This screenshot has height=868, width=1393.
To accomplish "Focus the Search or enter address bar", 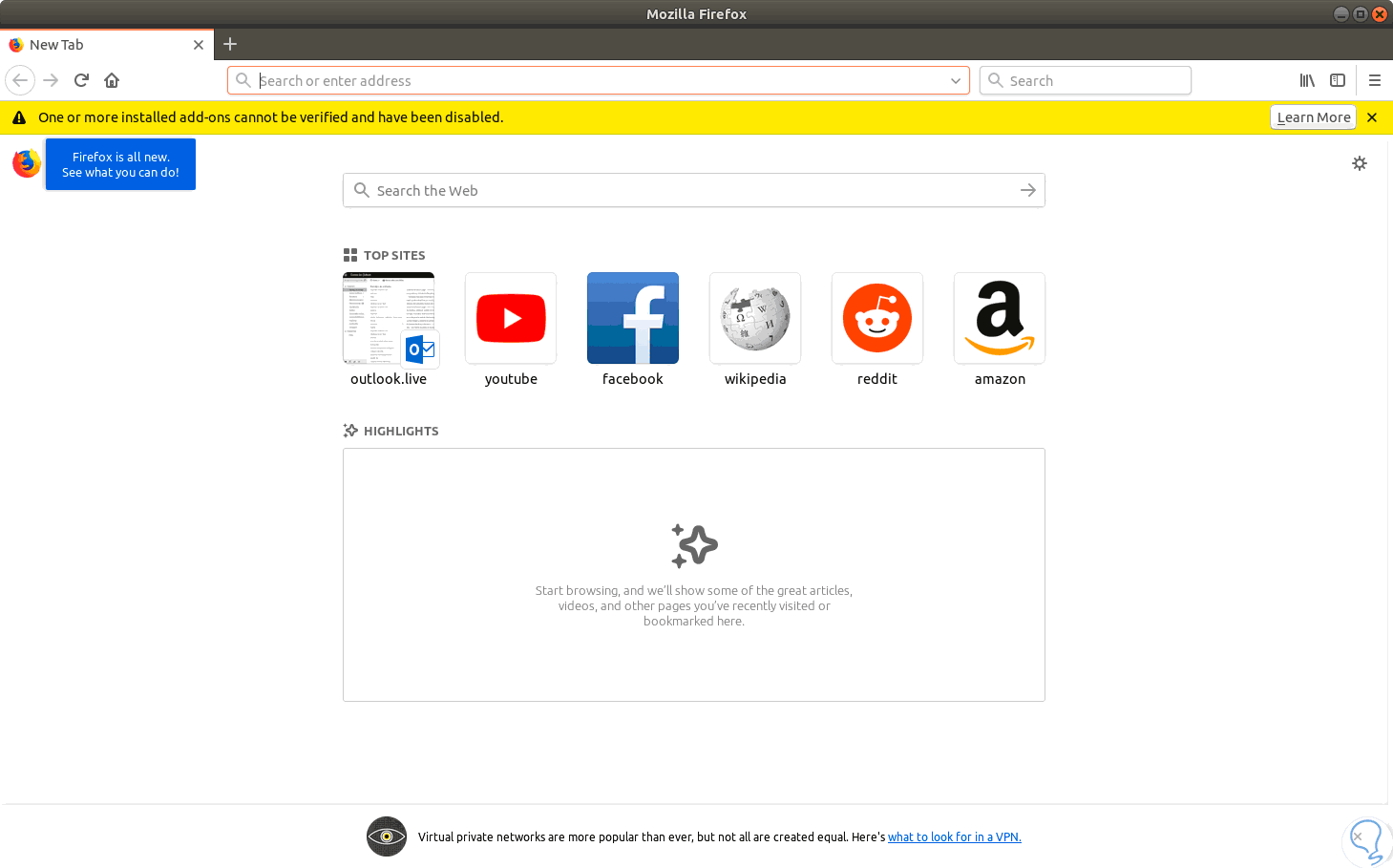I will pyautogui.click(x=599, y=81).
